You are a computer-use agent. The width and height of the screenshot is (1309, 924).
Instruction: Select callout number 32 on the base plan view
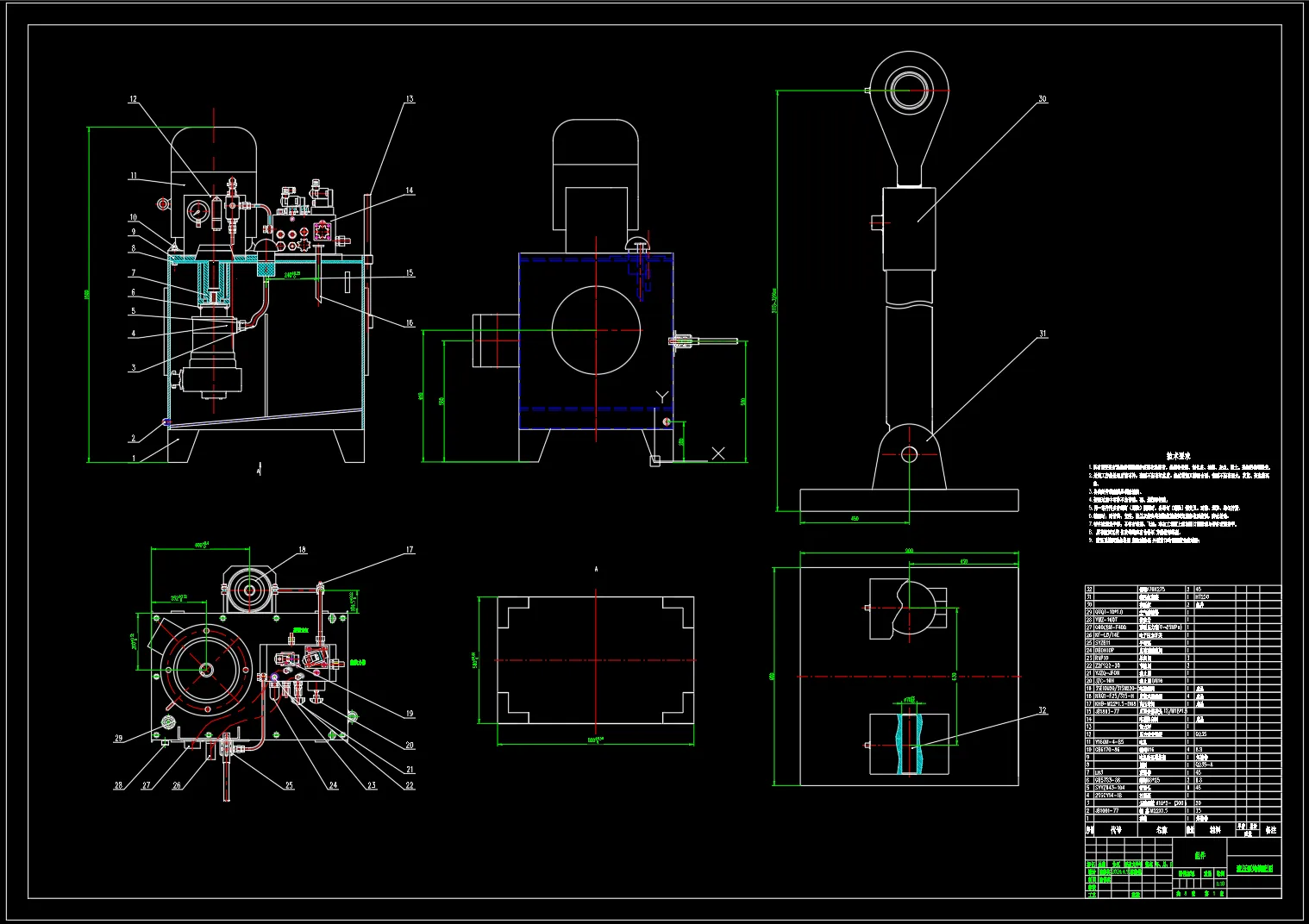pos(1043,711)
